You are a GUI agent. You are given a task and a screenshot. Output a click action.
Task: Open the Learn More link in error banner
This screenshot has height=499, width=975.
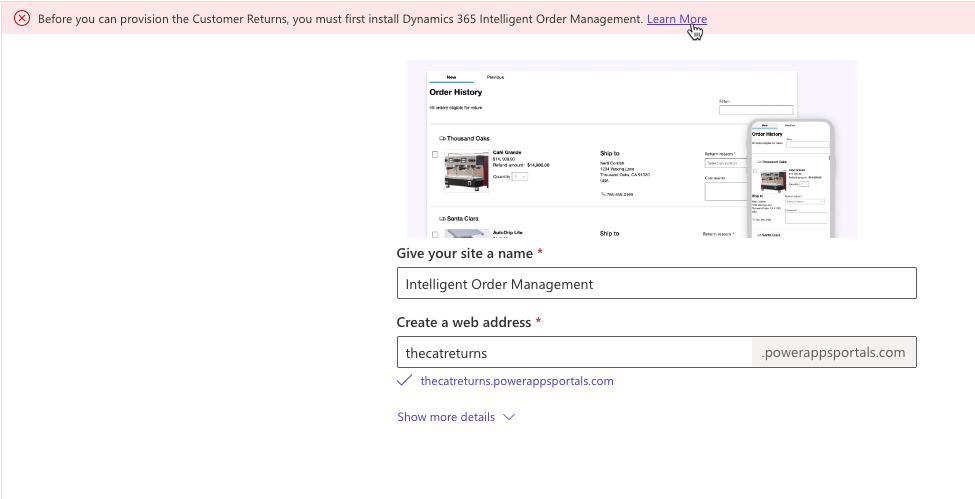coord(677,19)
